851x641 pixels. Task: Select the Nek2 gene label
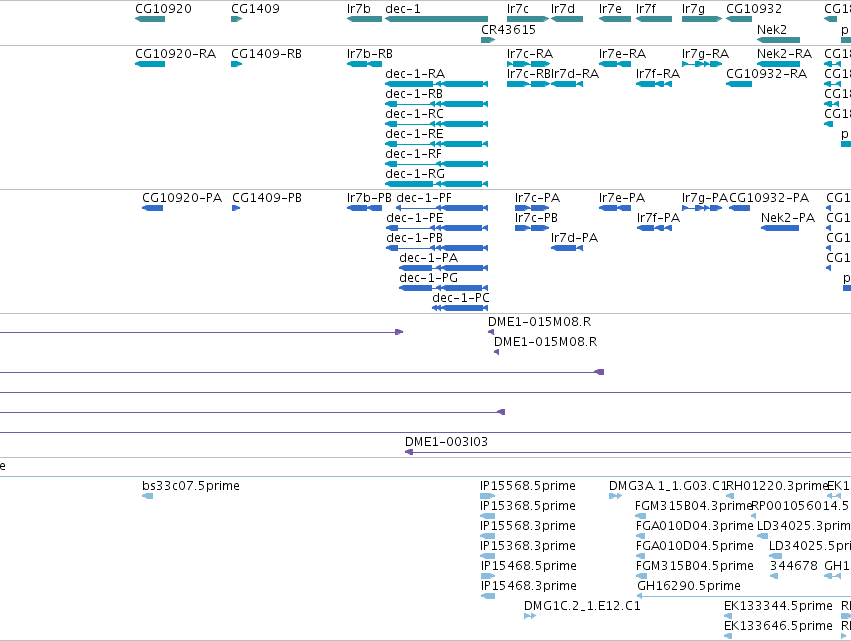[772, 29]
